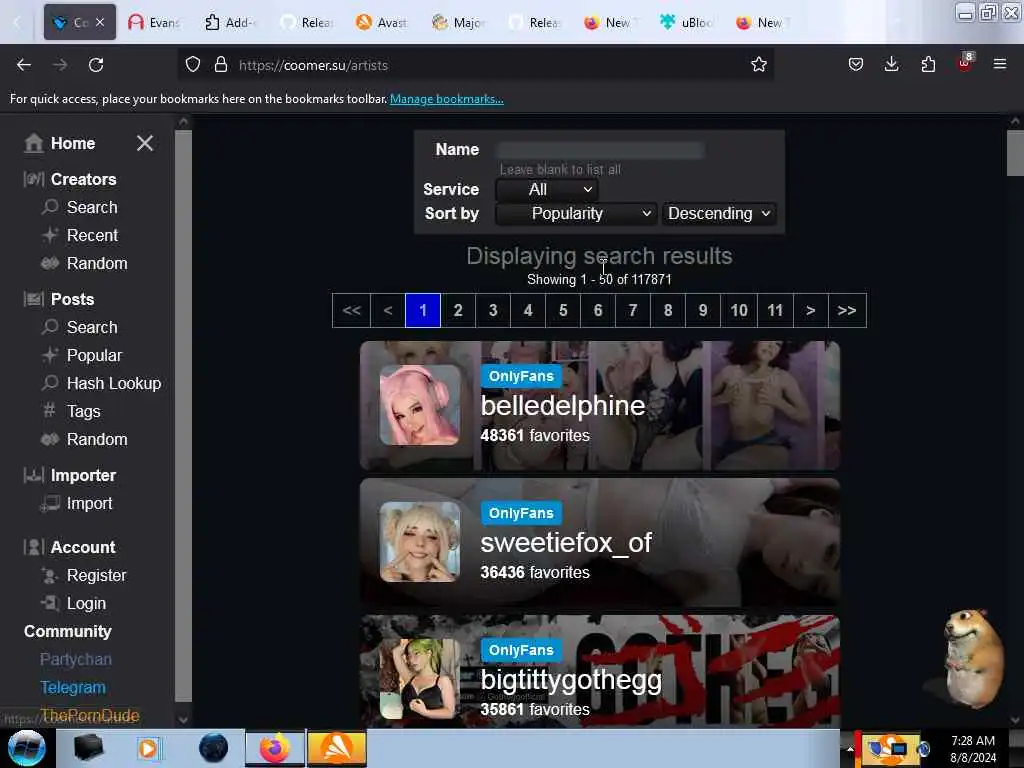Open the Telegram community link
1024x768 pixels.
point(72,688)
